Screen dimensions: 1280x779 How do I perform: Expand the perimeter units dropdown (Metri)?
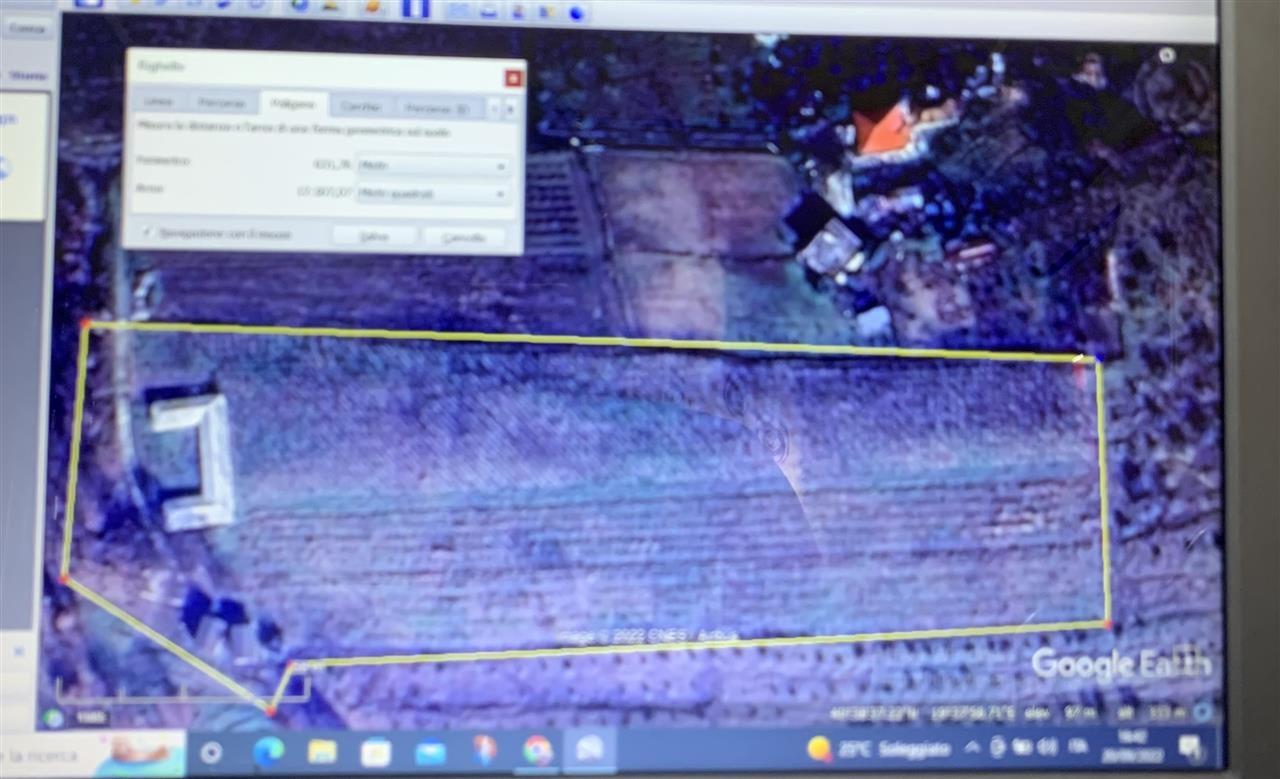tap(433, 165)
